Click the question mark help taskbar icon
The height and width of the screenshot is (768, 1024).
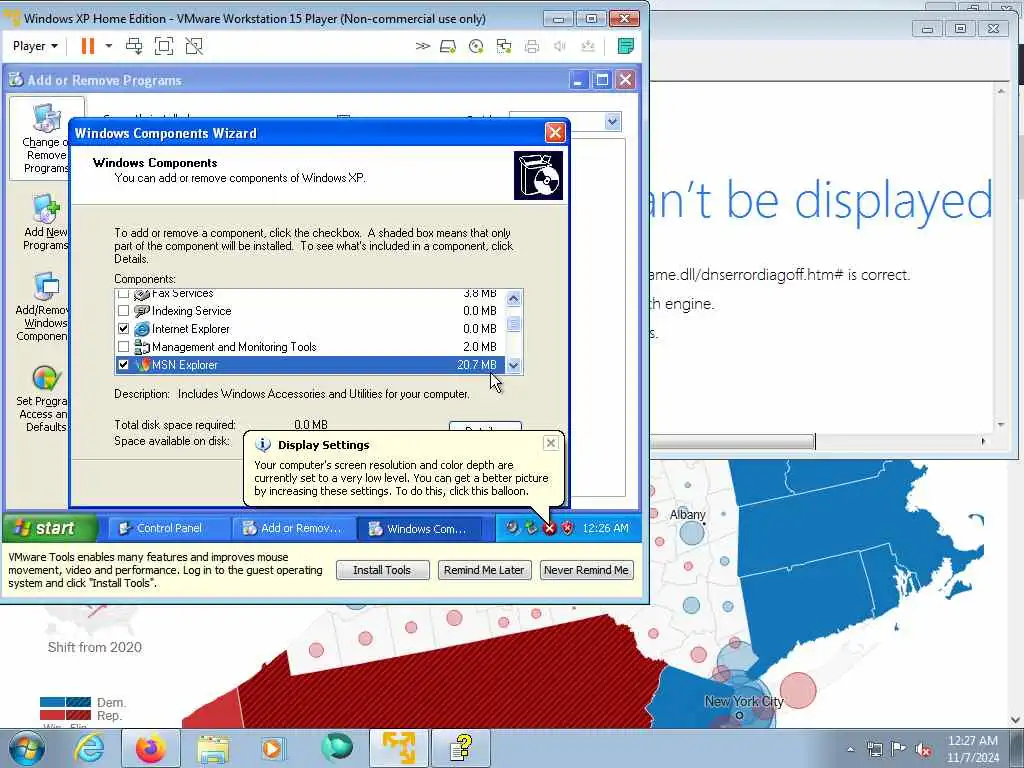coord(461,748)
